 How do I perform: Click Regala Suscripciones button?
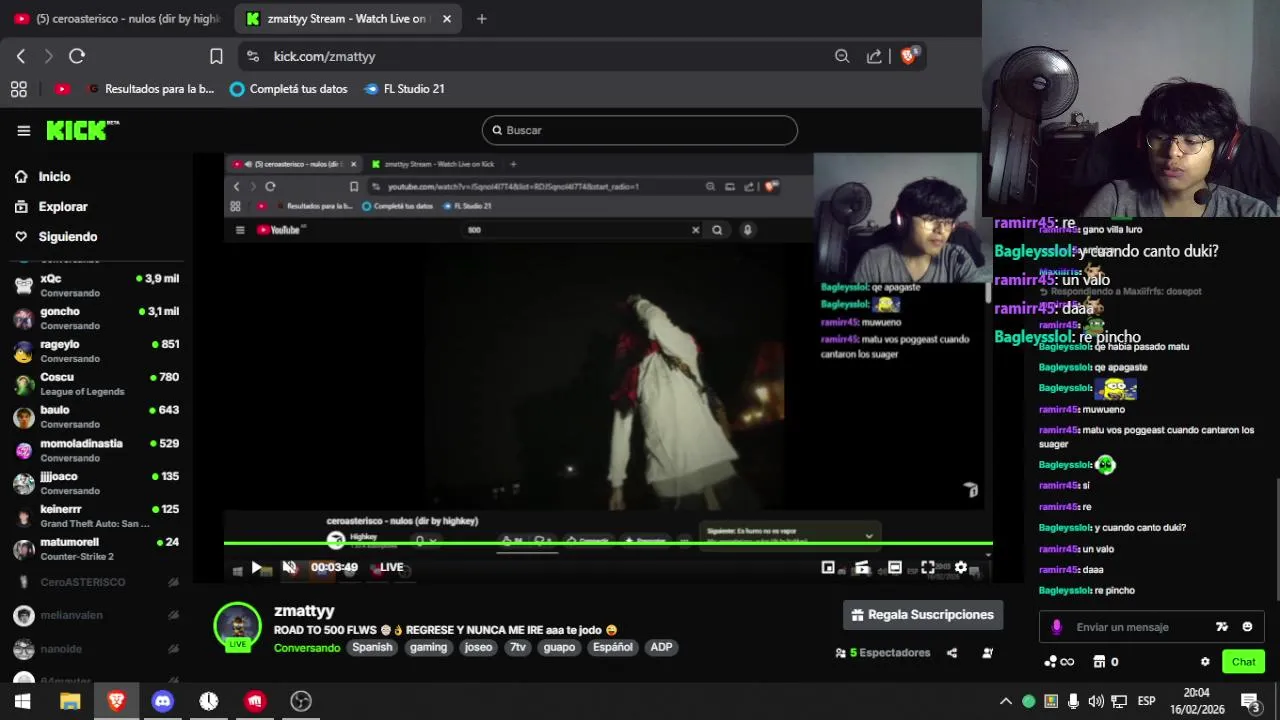tap(922, 615)
